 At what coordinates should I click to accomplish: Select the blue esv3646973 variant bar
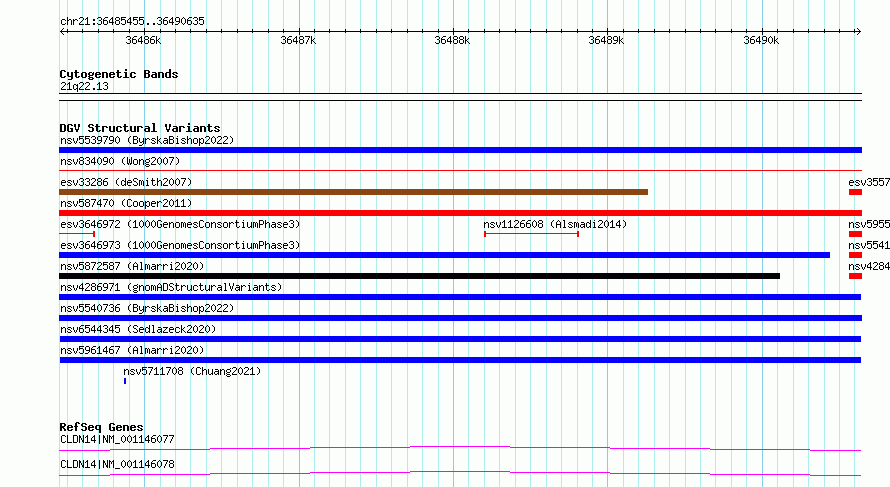tap(444, 255)
